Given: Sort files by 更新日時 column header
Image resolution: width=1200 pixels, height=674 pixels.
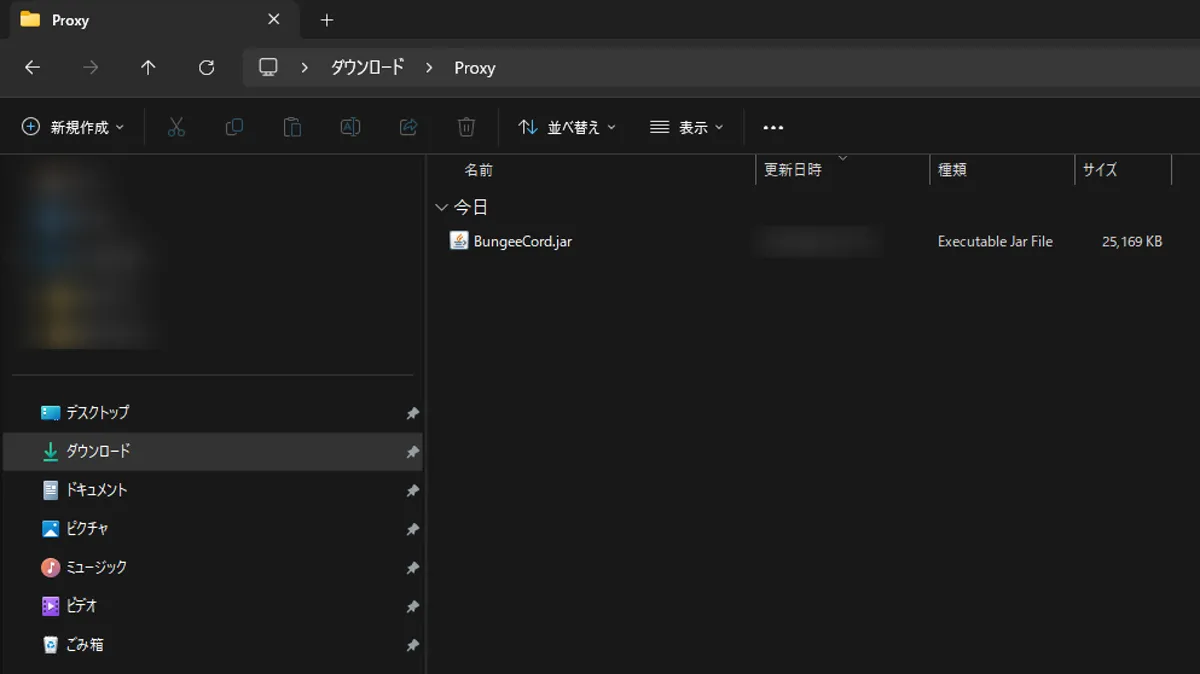Looking at the screenshot, I should (794, 170).
